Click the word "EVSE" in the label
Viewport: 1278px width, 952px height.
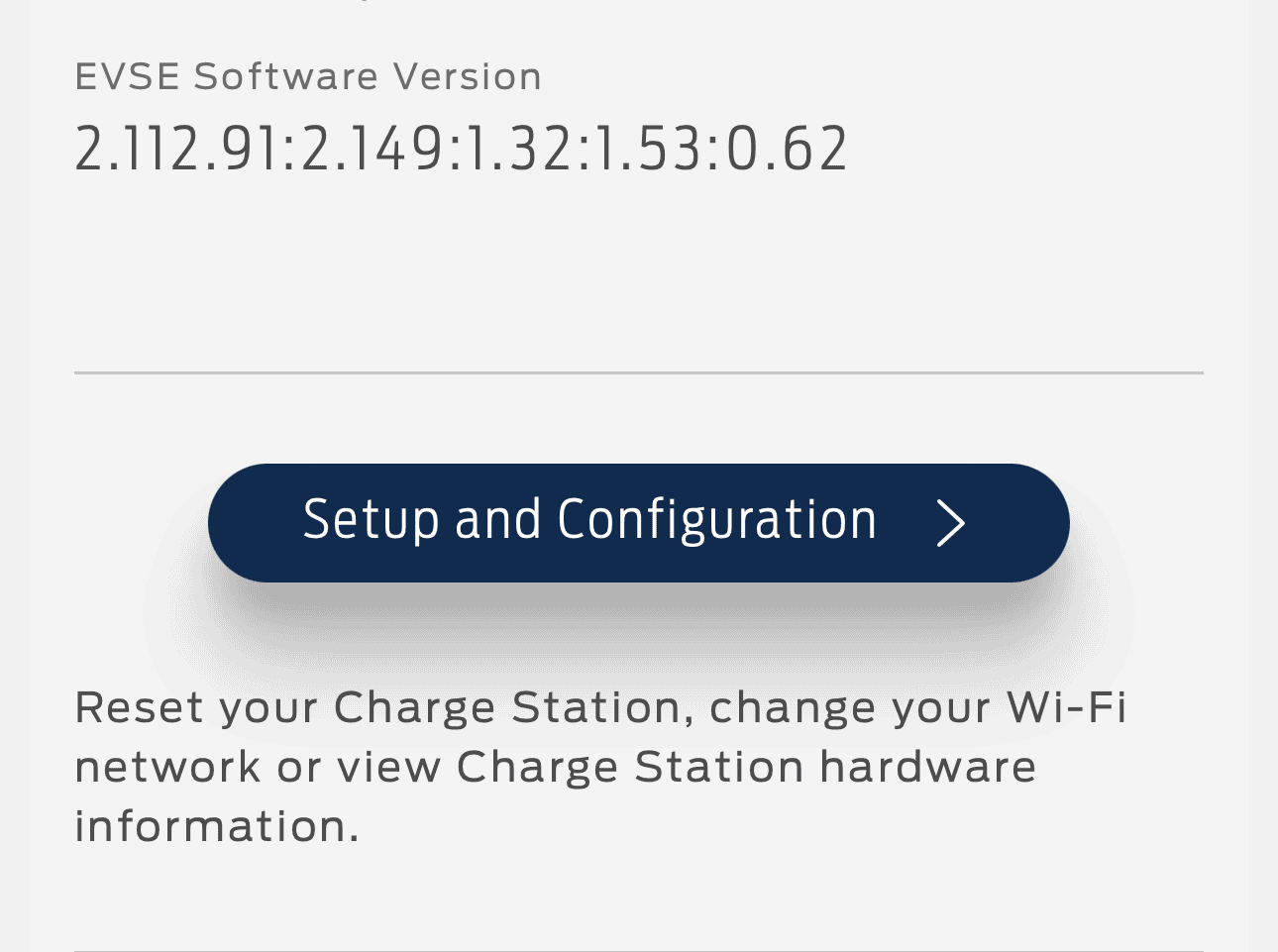point(127,76)
